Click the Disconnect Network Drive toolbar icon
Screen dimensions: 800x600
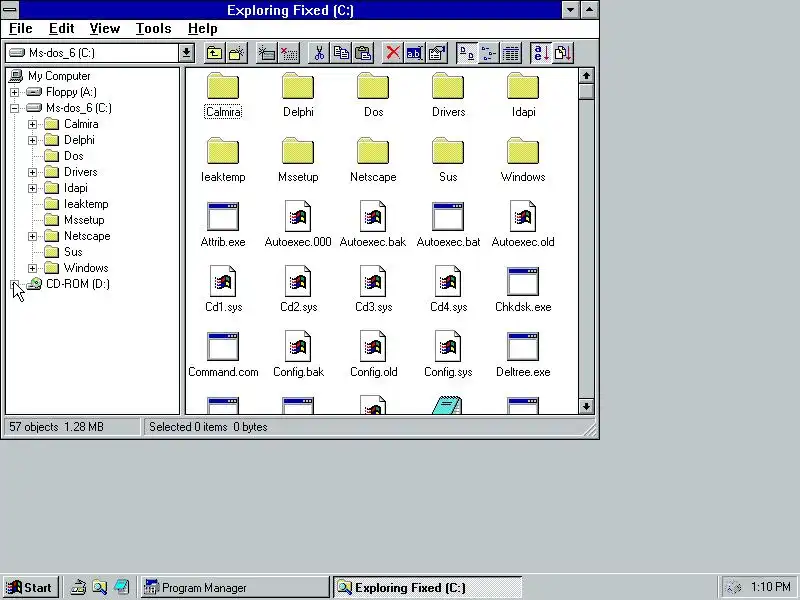tap(289, 53)
